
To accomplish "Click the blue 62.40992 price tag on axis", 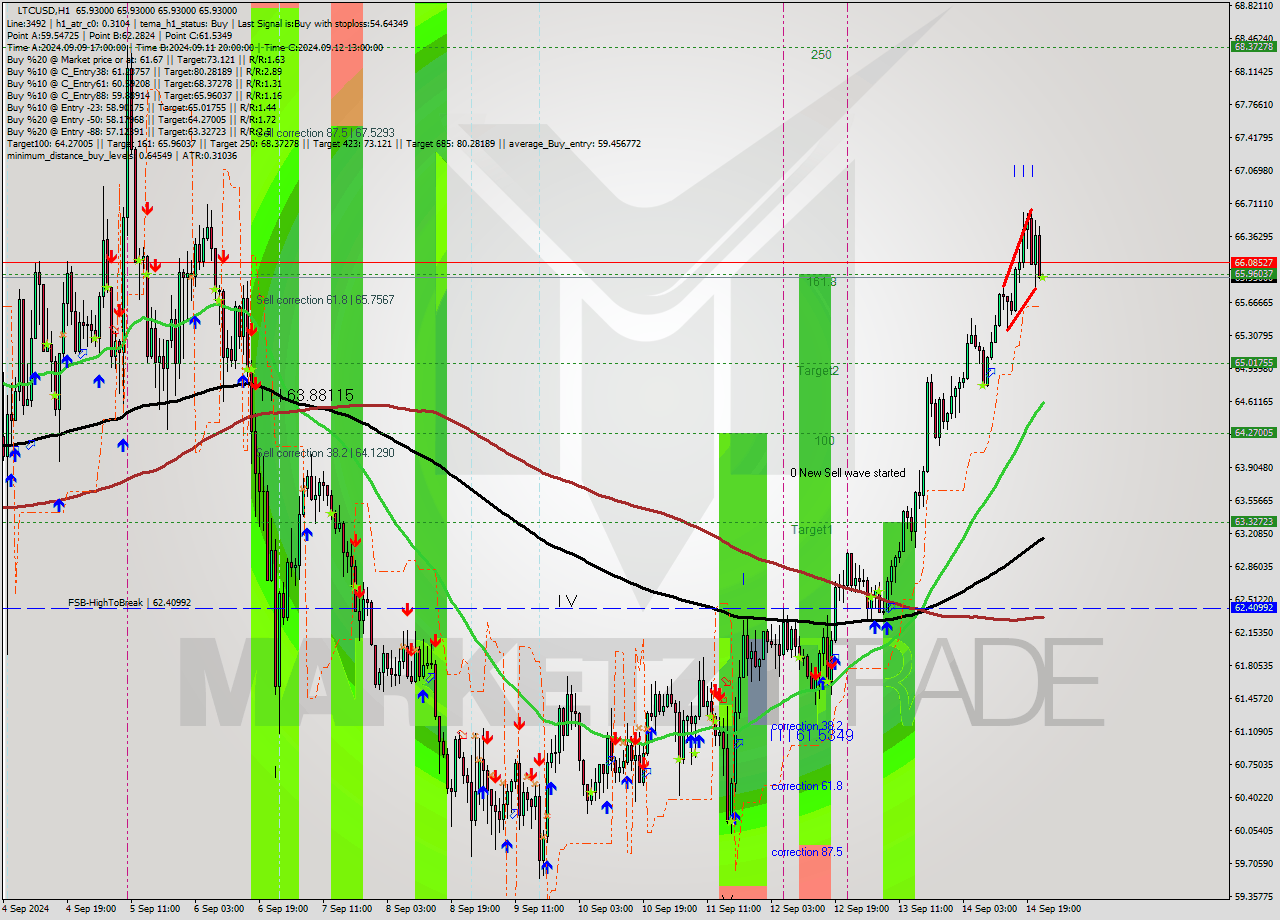I will (1254, 608).
